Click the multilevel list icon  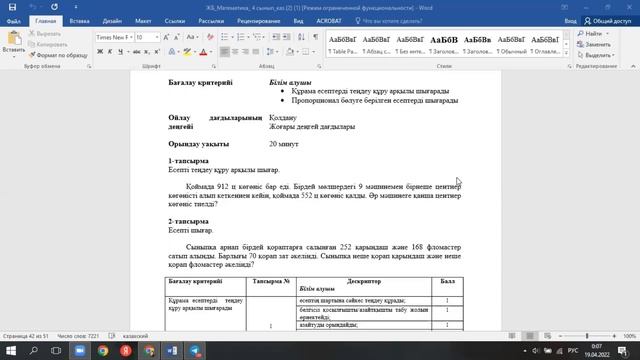(x=257, y=37)
